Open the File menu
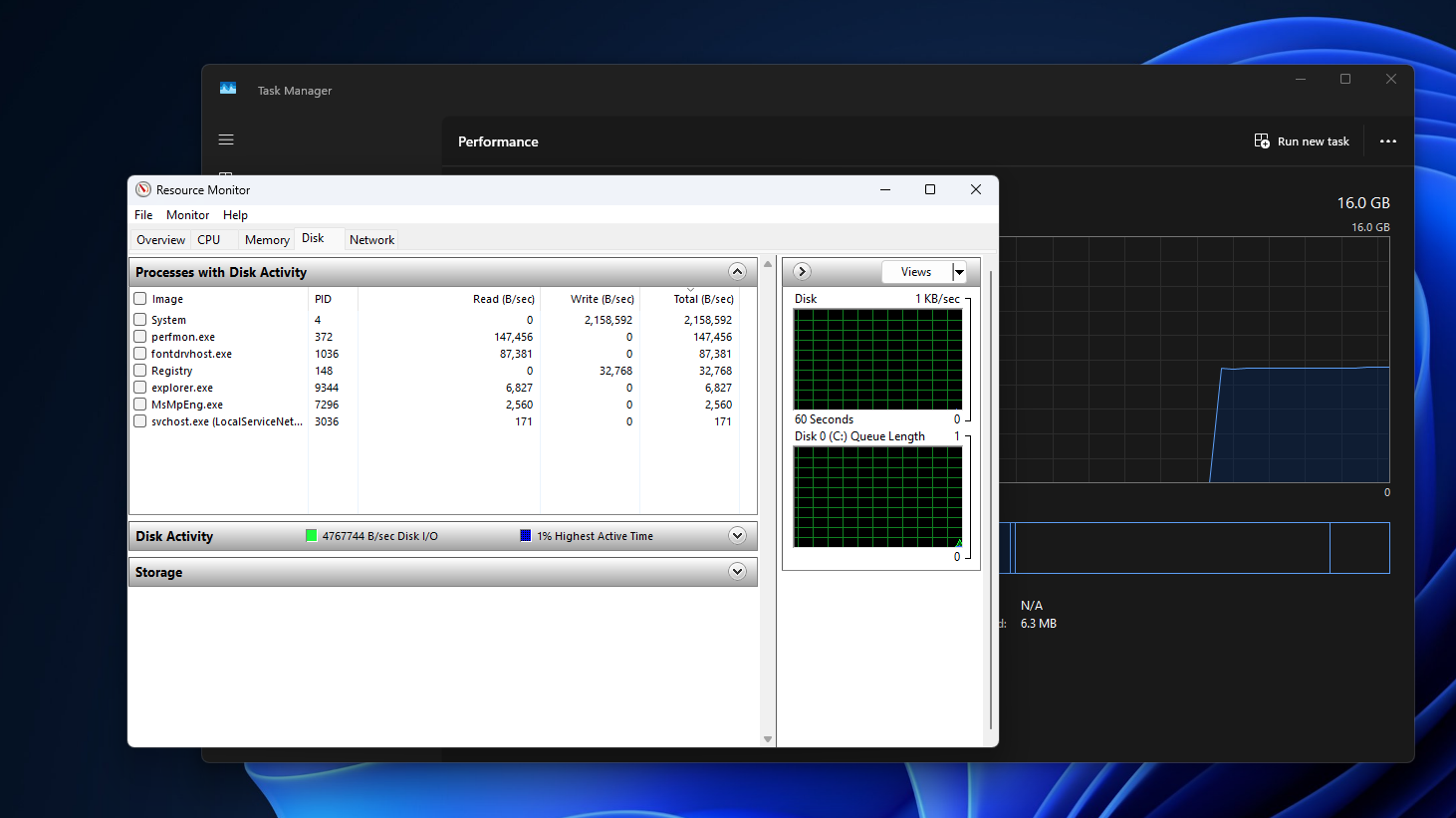The width and height of the screenshot is (1456, 818). click(143, 215)
